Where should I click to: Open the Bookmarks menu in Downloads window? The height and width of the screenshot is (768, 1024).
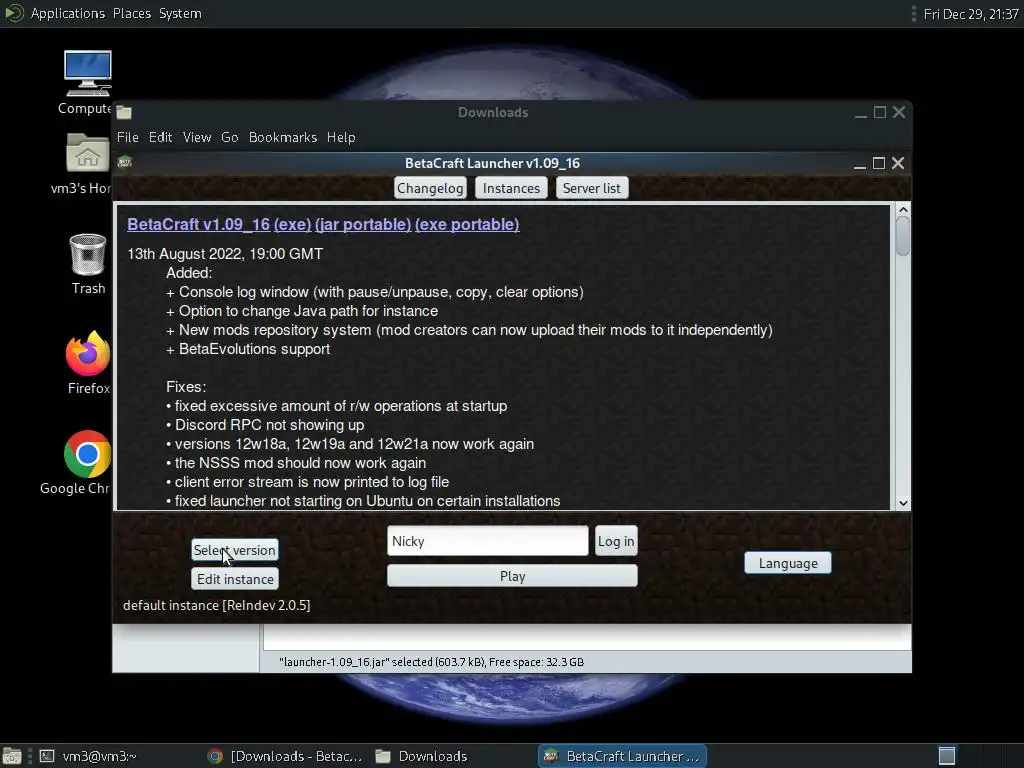pyautogui.click(x=283, y=137)
